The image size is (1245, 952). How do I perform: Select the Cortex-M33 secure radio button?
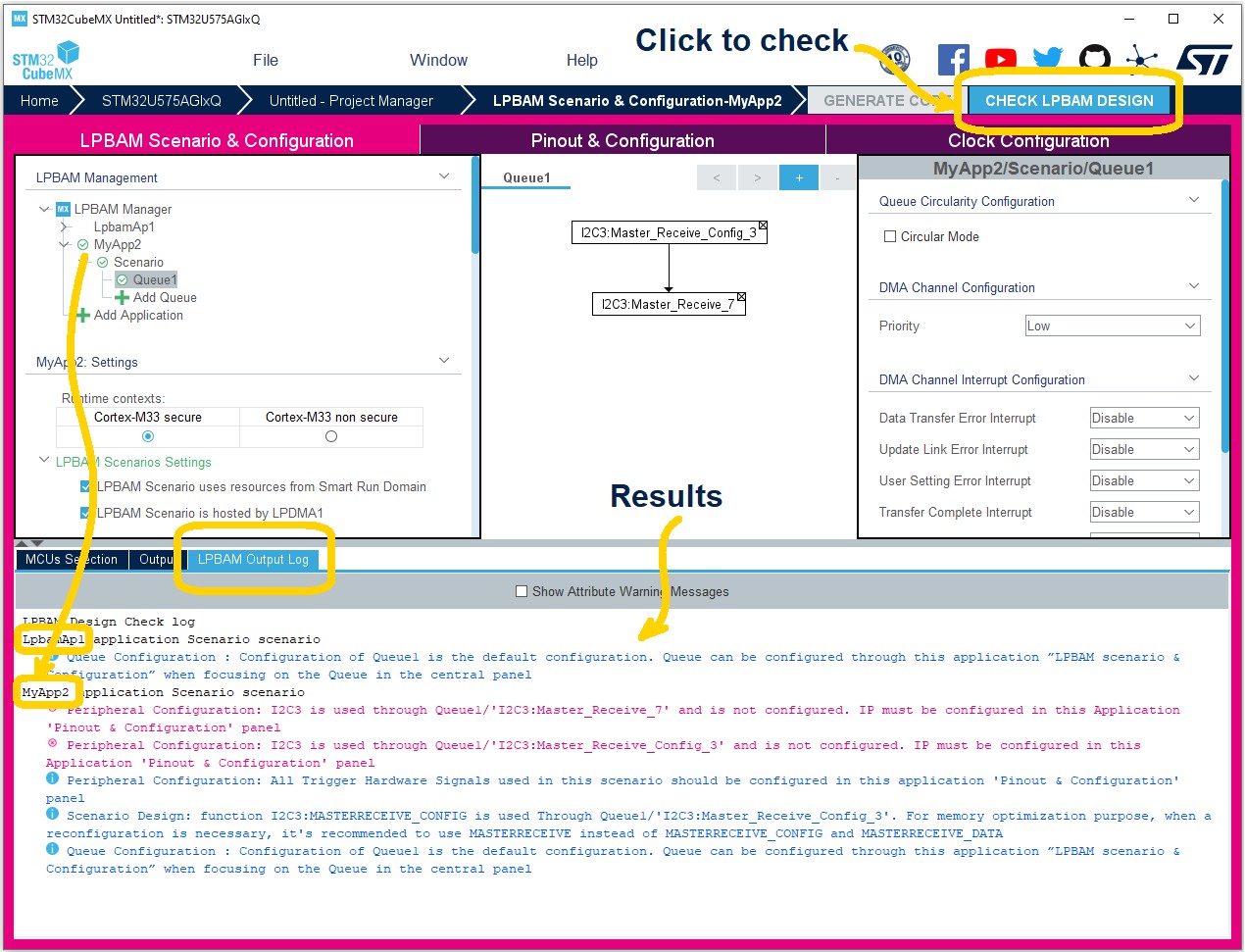point(148,436)
